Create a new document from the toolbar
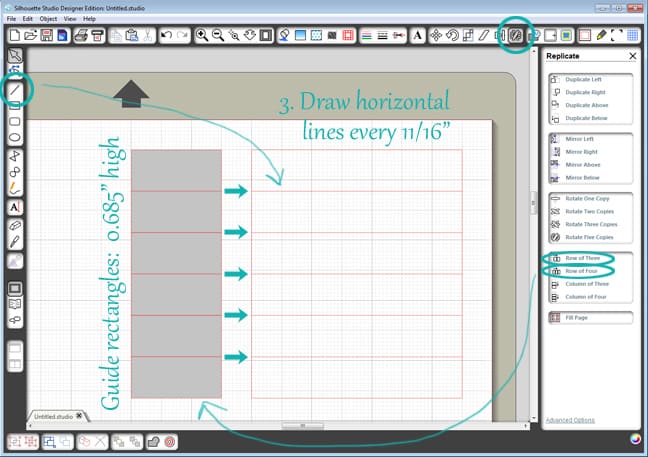 click(x=15, y=36)
